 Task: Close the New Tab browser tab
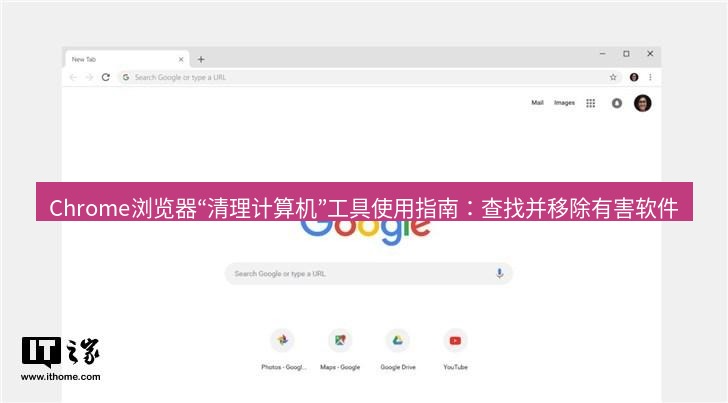(x=181, y=59)
